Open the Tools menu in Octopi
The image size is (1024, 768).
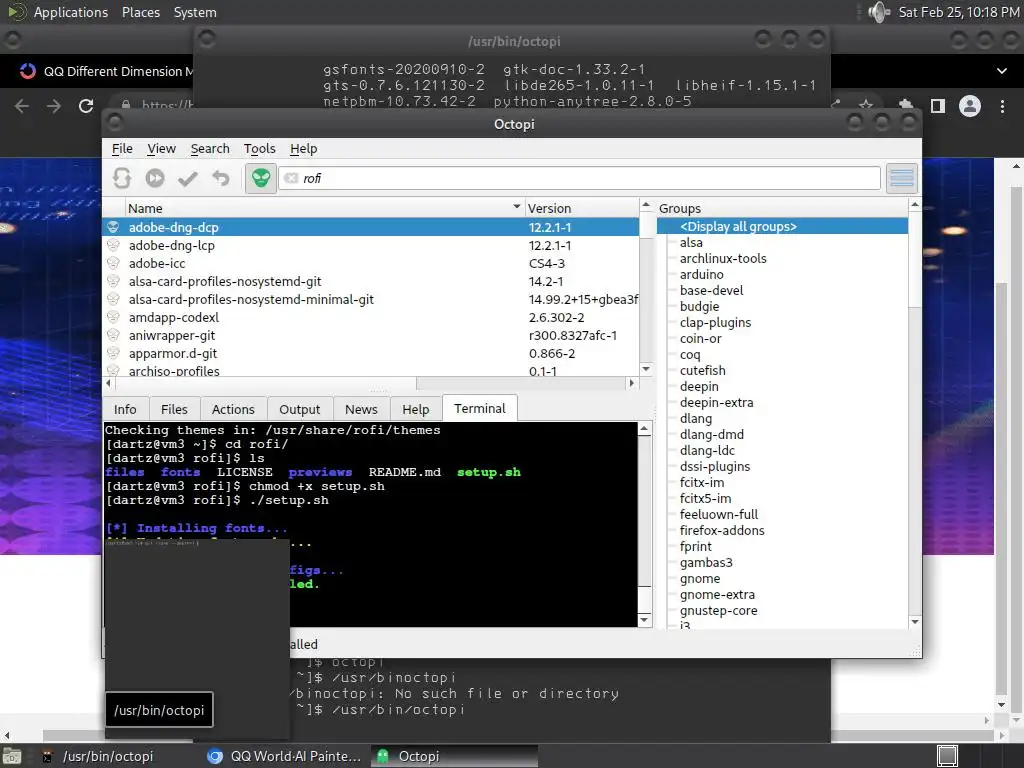259,149
